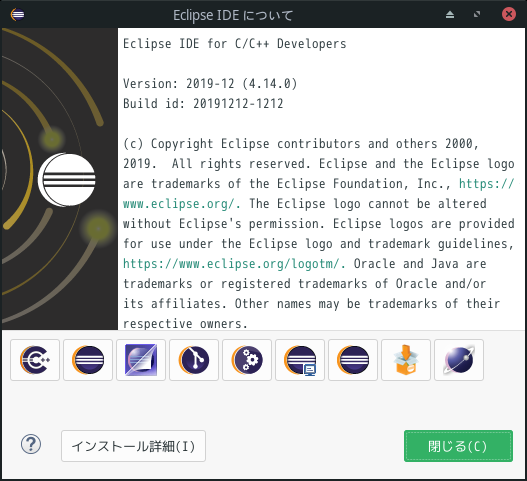The image size is (527, 481).
Task: Open インストール詳細(I) installation details
Action: click(133, 446)
